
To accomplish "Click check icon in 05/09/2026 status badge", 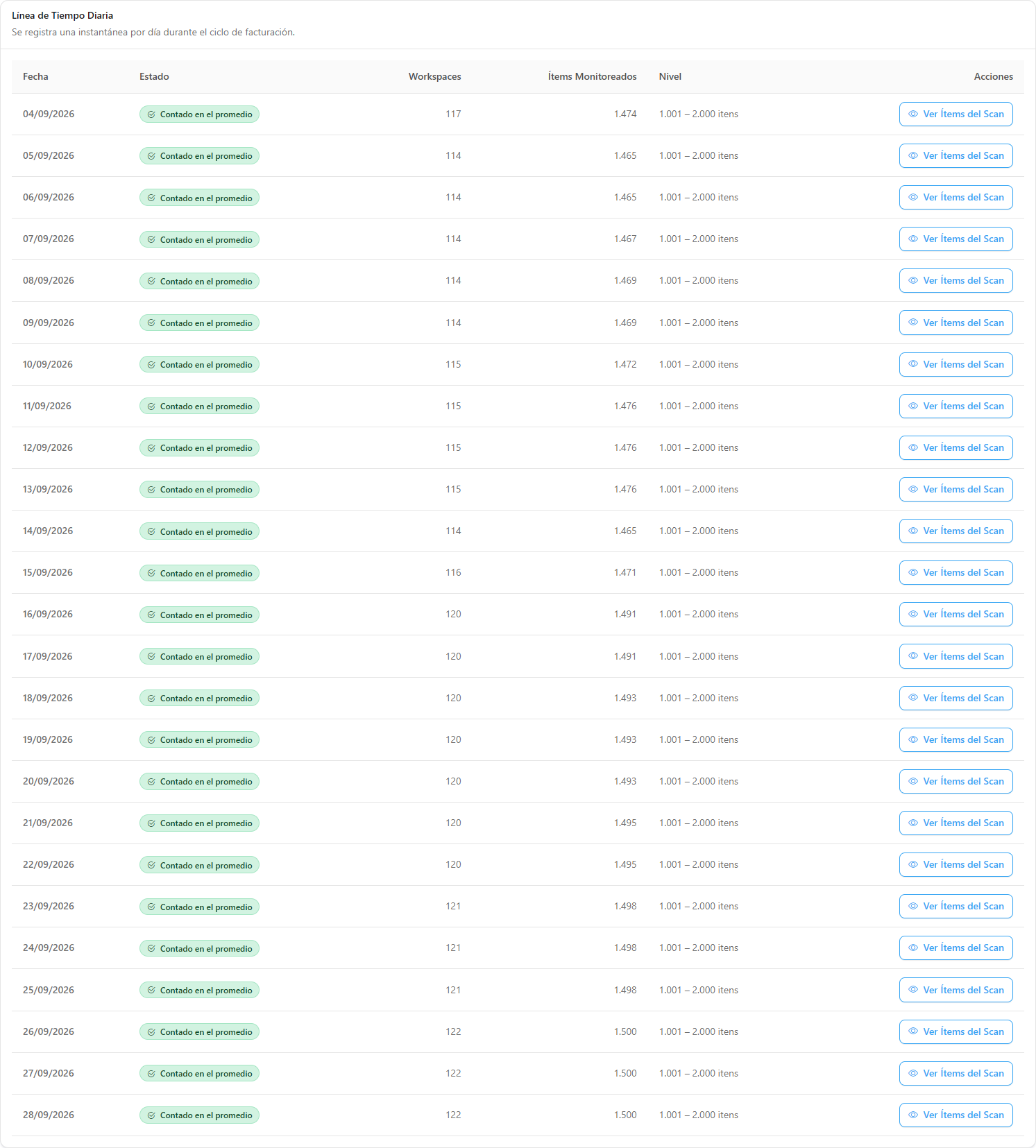I will 151,156.
